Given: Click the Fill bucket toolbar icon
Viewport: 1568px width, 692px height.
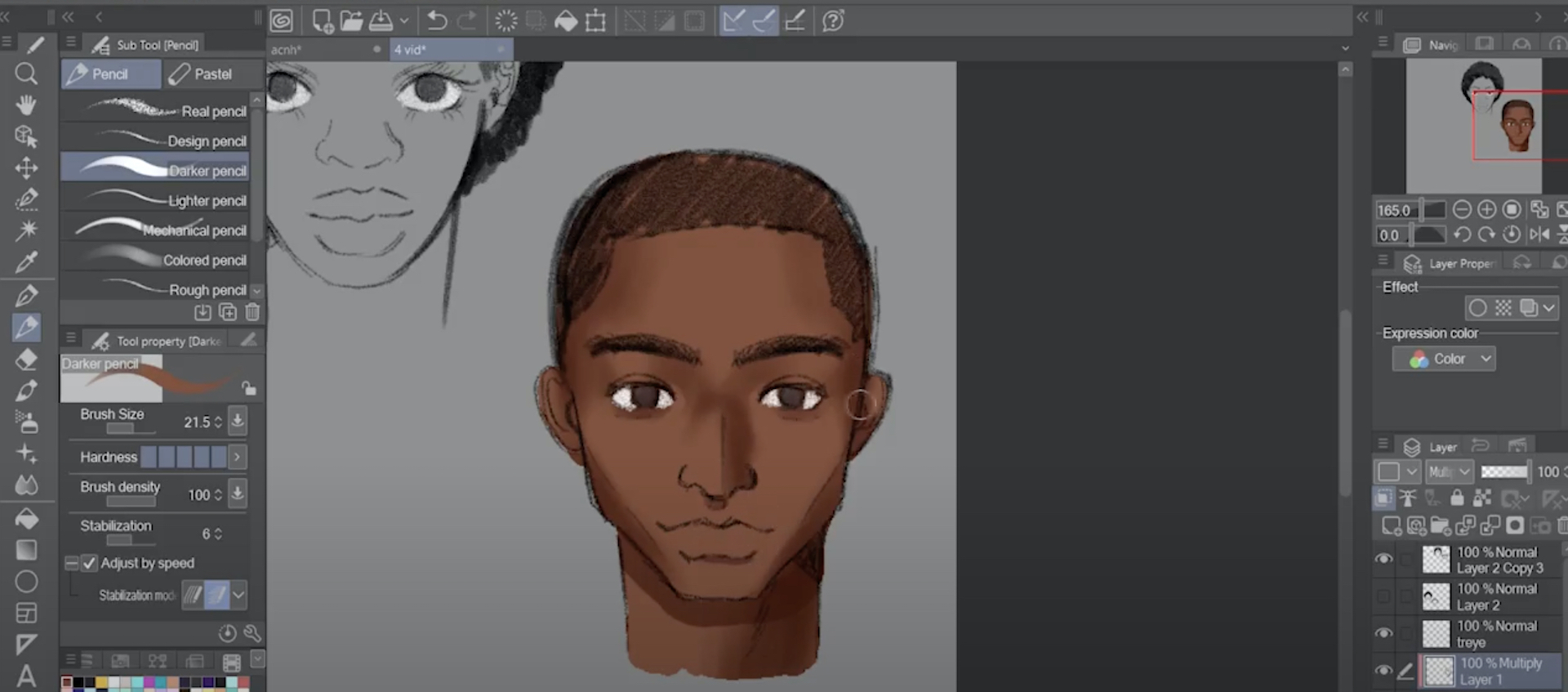Looking at the screenshot, I should [565, 21].
